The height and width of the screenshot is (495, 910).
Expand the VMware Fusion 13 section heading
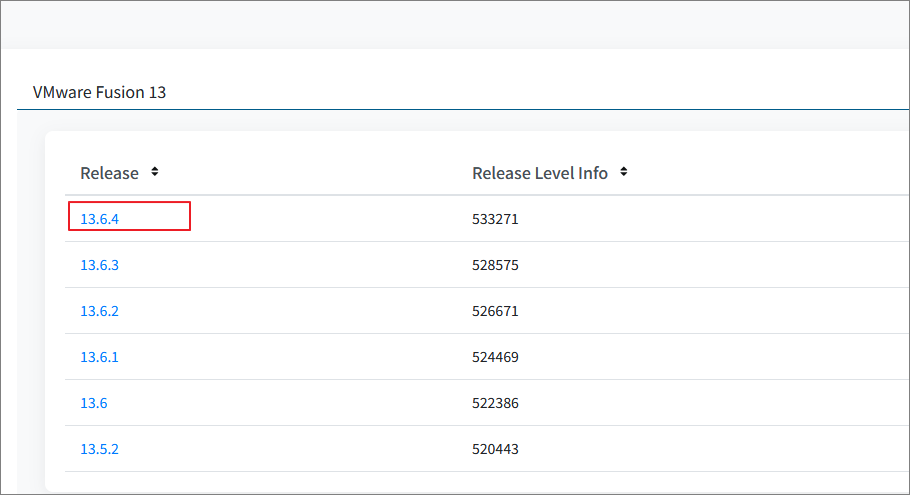pos(99,92)
